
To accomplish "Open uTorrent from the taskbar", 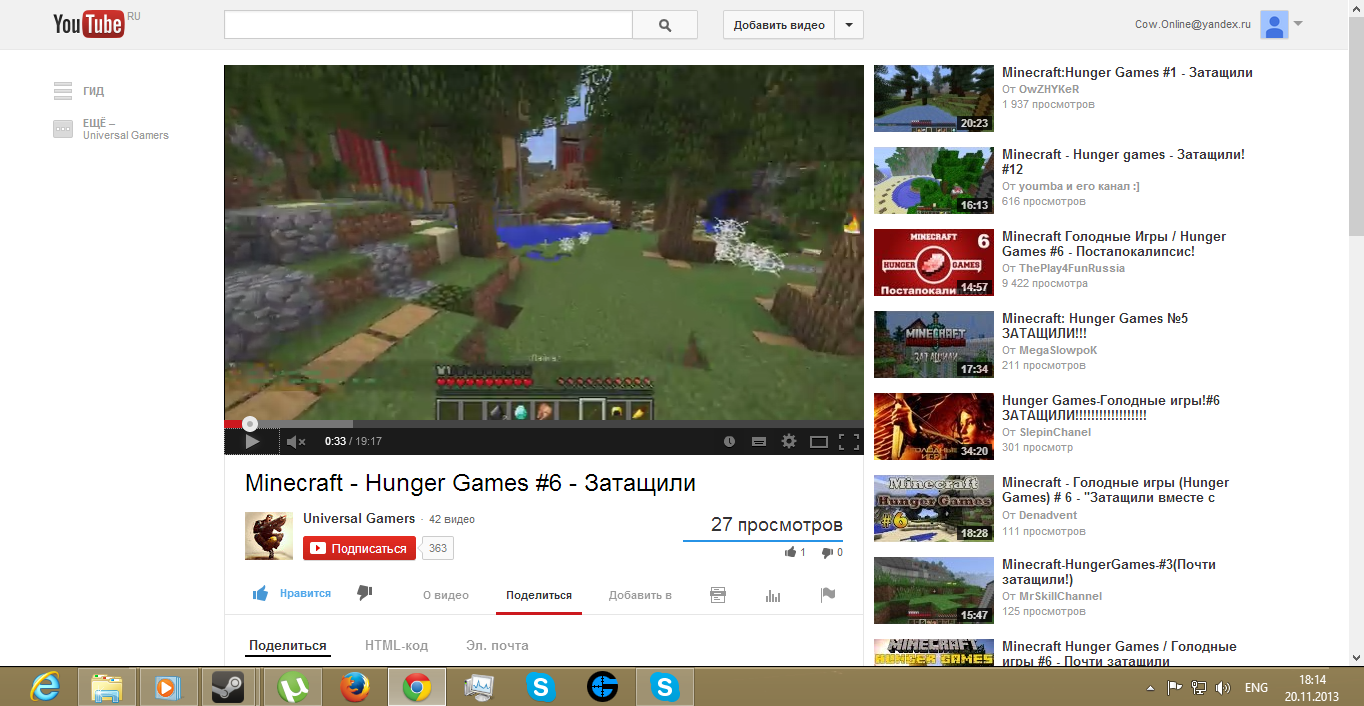I will pyautogui.click(x=293, y=687).
